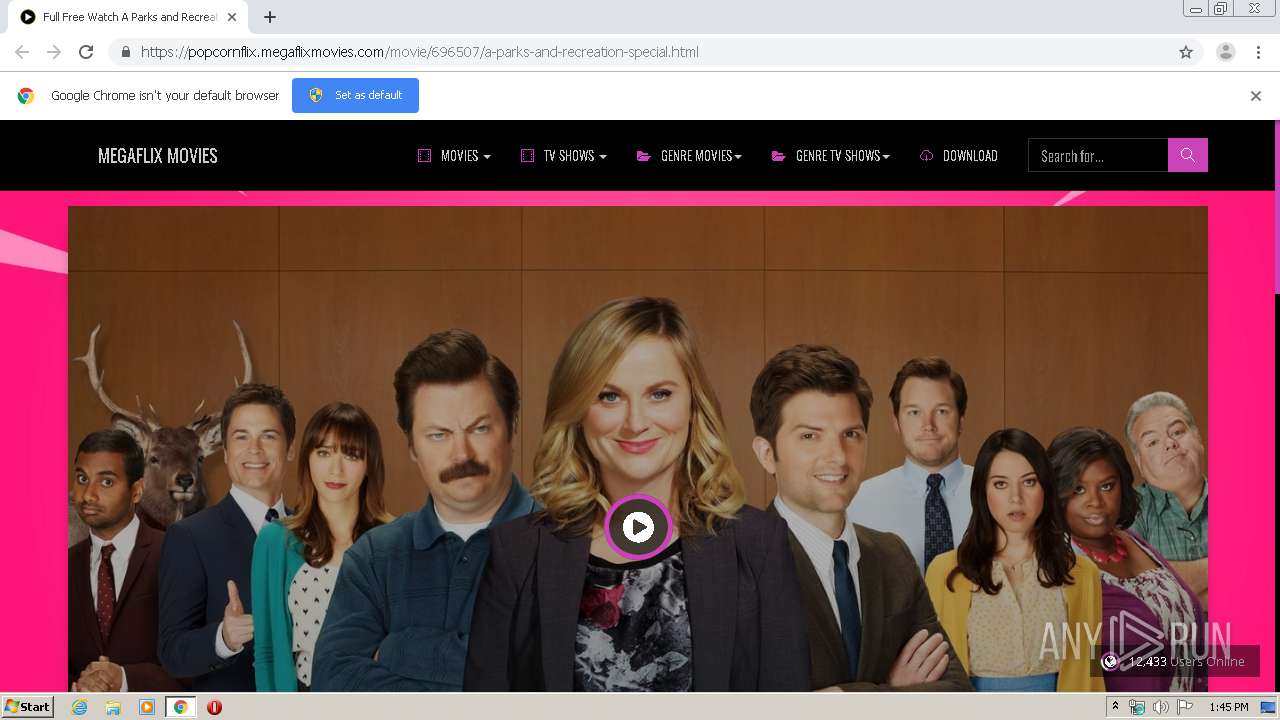Expand the GENRE TV SHOWS dropdown menu
This screenshot has height=720, width=1280.
[830, 156]
